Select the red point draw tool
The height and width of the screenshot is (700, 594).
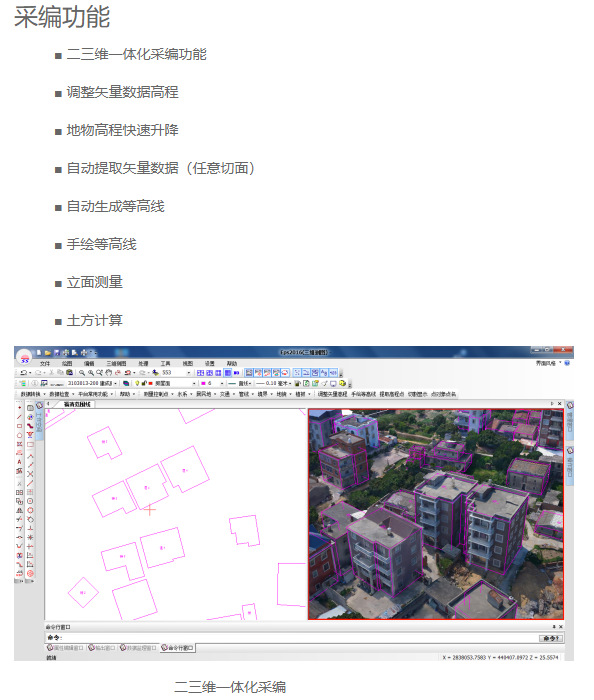click(19, 408)
